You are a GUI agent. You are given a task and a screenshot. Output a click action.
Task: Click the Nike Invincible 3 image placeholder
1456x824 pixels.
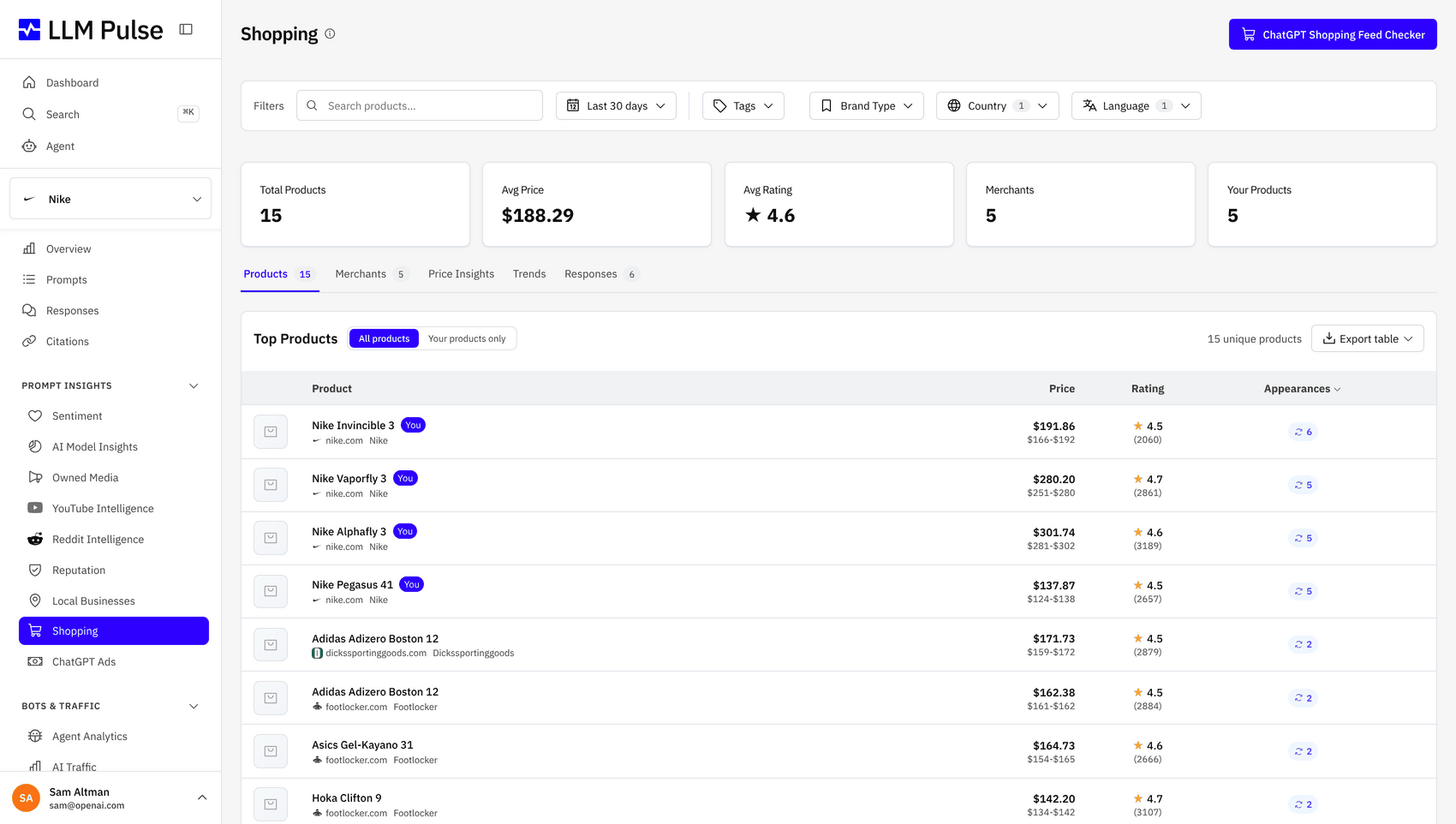pos(271,432)
